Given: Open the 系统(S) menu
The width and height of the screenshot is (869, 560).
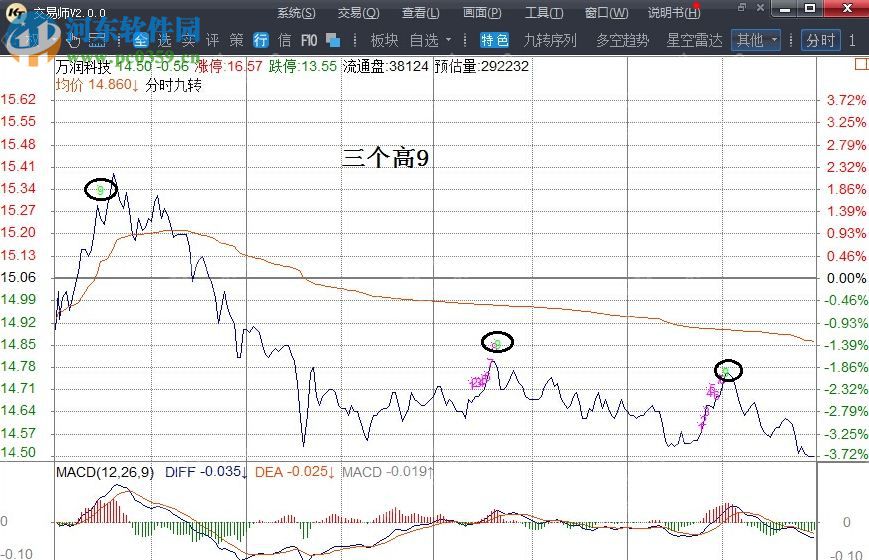Looking at the screenshot, I should click(297, 12).
